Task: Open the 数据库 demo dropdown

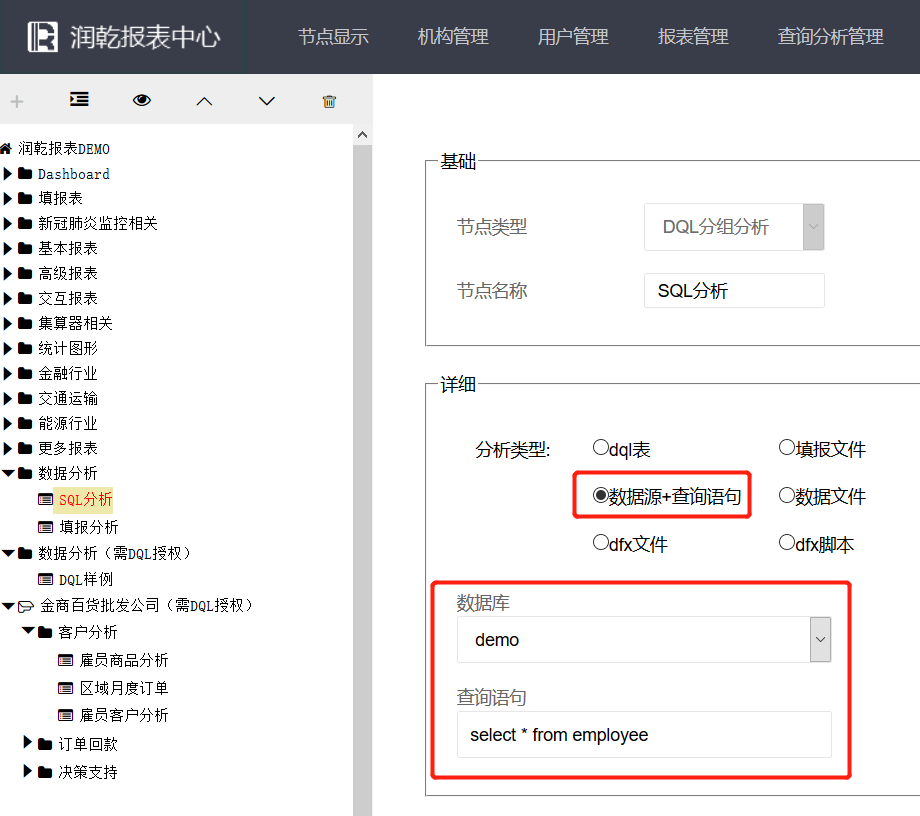Action: point(643,640)
